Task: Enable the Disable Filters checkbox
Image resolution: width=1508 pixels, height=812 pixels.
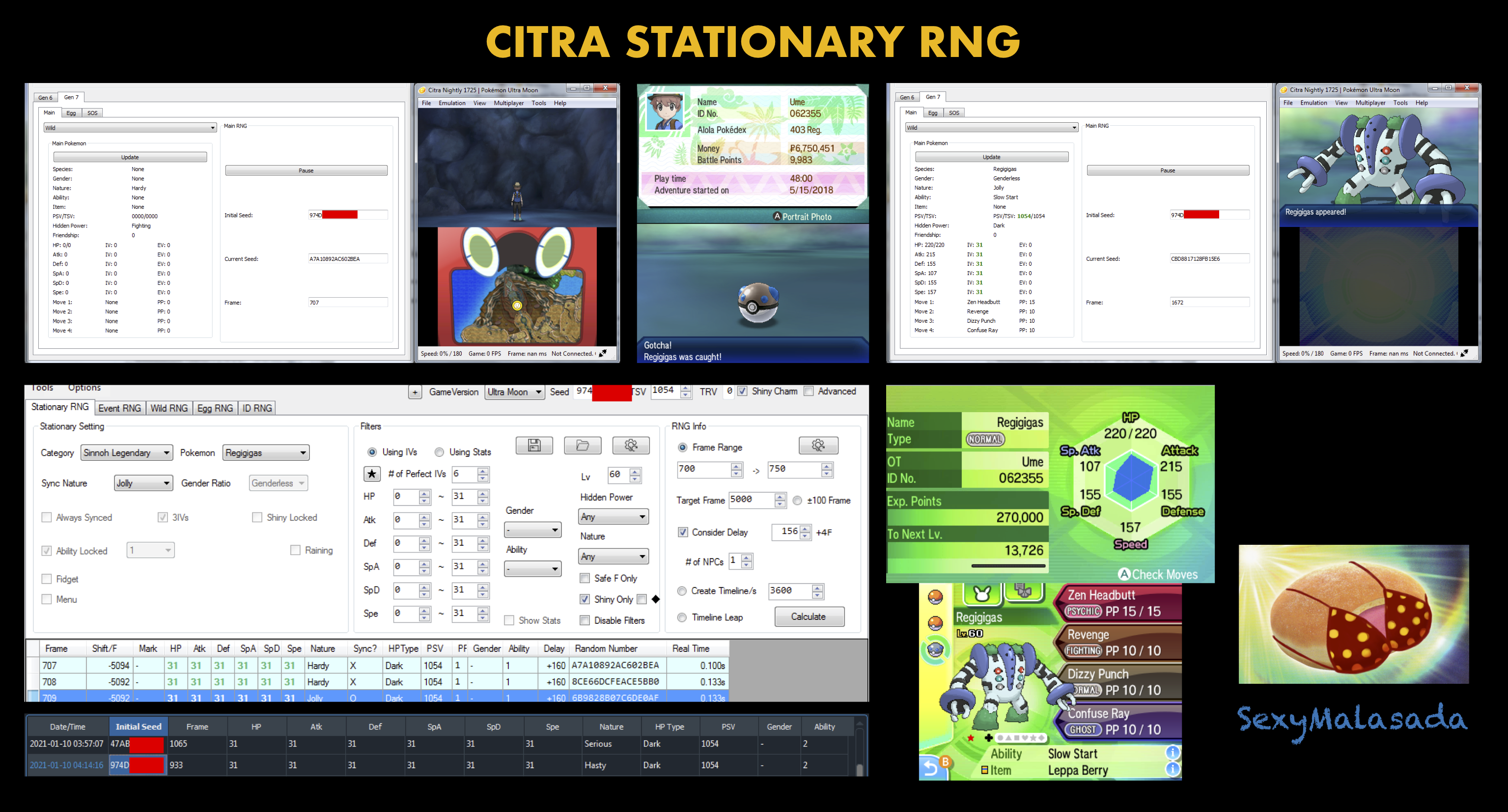Action: pyautogui.click(x=584, y=620)
